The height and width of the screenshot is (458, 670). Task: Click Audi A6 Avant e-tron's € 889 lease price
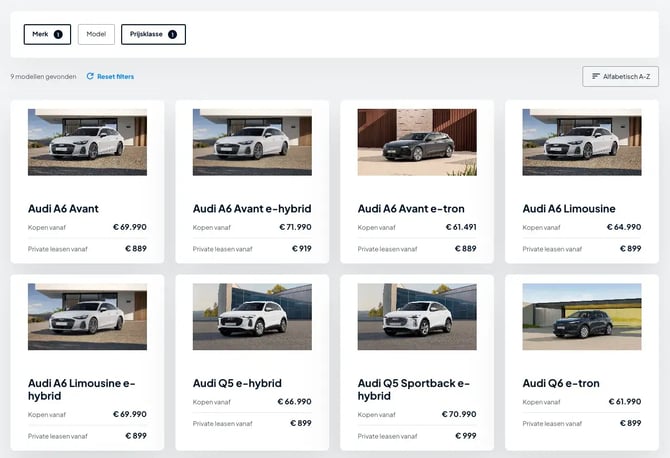(x=465, y=248)
